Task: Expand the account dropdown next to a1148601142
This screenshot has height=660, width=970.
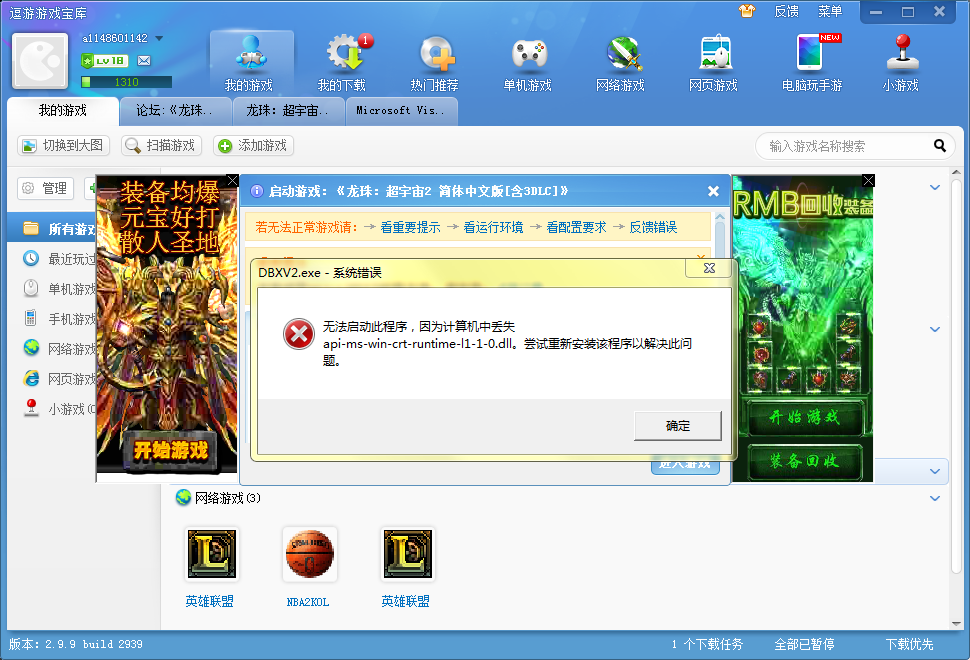Action: (159, 38)
